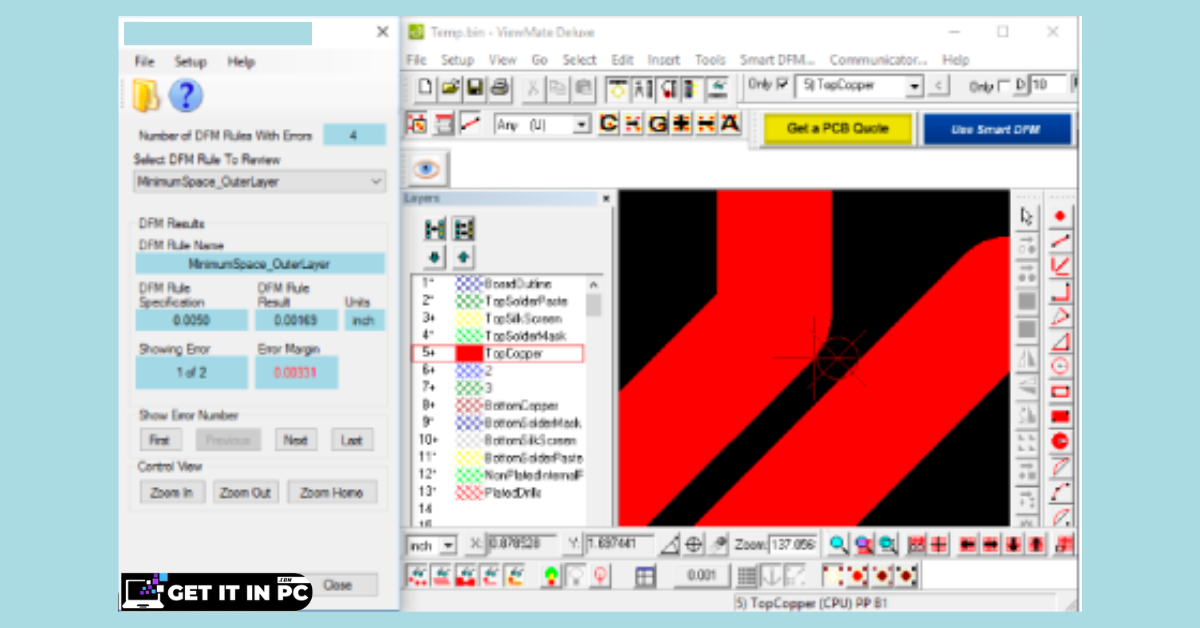
Task: Select the BottomCopper layer row
Action: click(498, 405)
